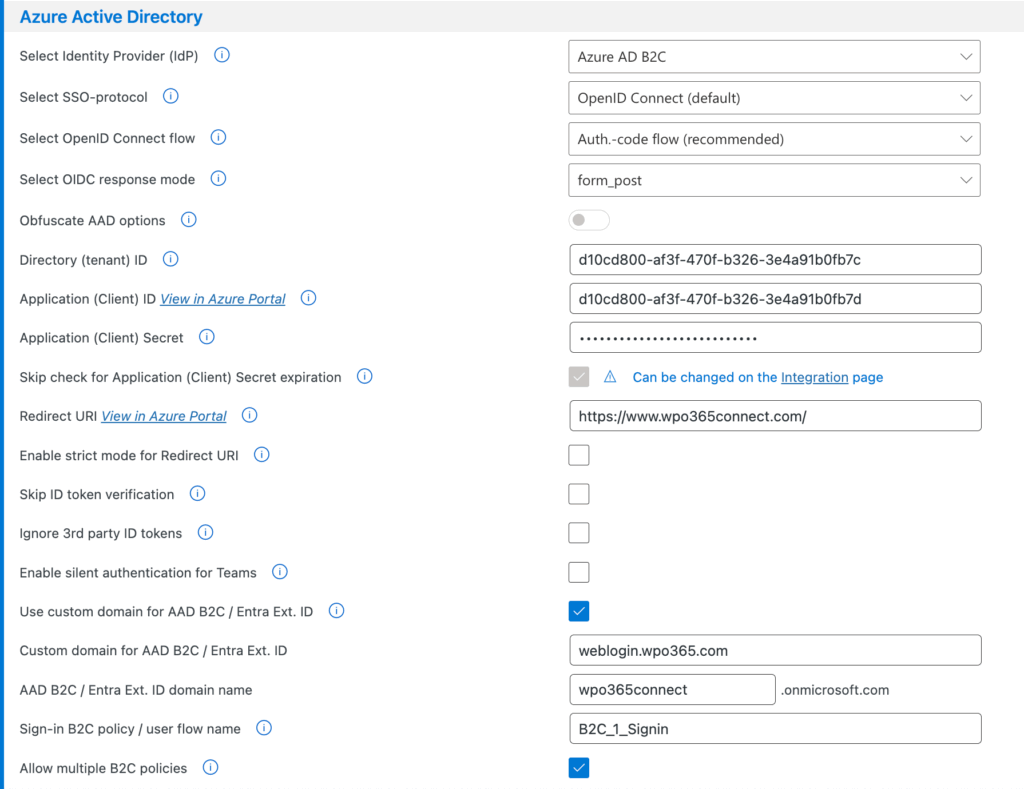Open View in Azure Portal link for Redirect URI
Image resolution: width=1024 pixels, height=789 pixels.
point(164,416)
